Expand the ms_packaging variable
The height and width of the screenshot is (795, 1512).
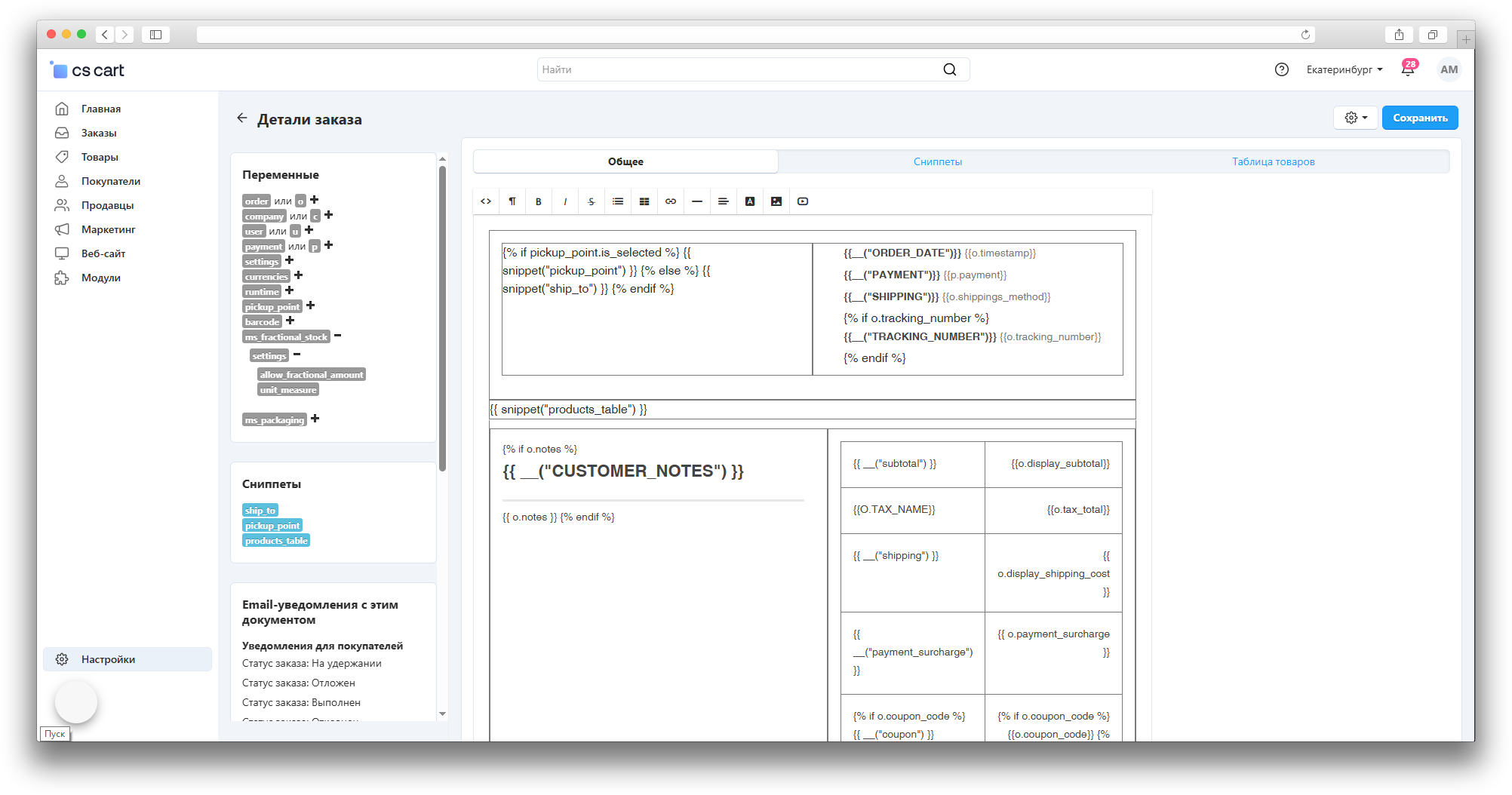[x=315, y=419]
